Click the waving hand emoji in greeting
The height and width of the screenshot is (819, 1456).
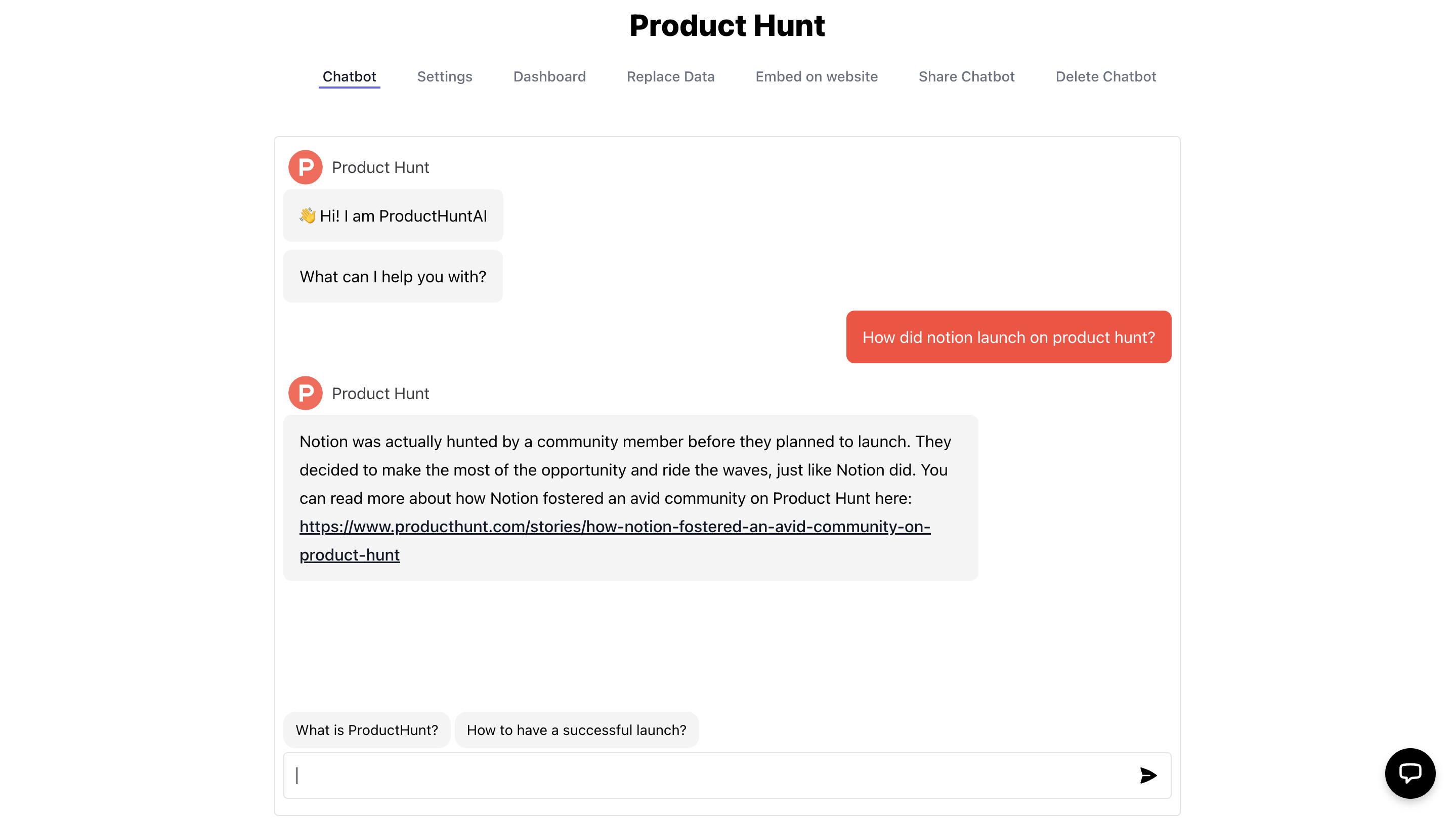(308, 215)
